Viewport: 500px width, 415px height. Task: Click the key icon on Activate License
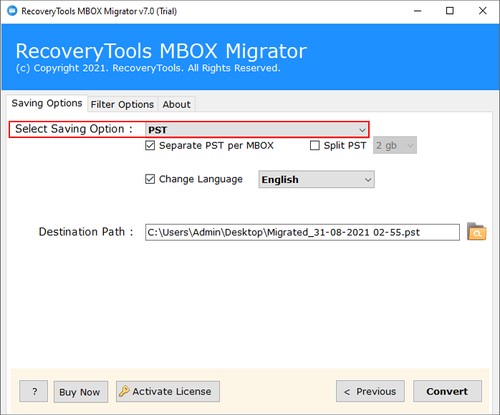[x=124, y=391]
